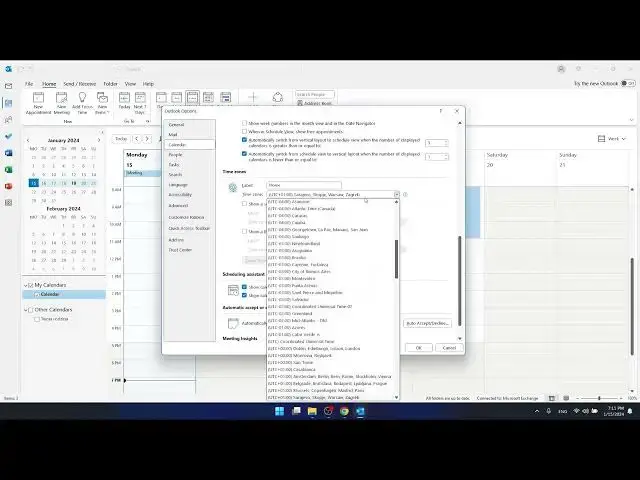This screenshot has height=480, width=640.
Task: Create a New Appointment
Action: pyautogui.click(x=38, y=103)
